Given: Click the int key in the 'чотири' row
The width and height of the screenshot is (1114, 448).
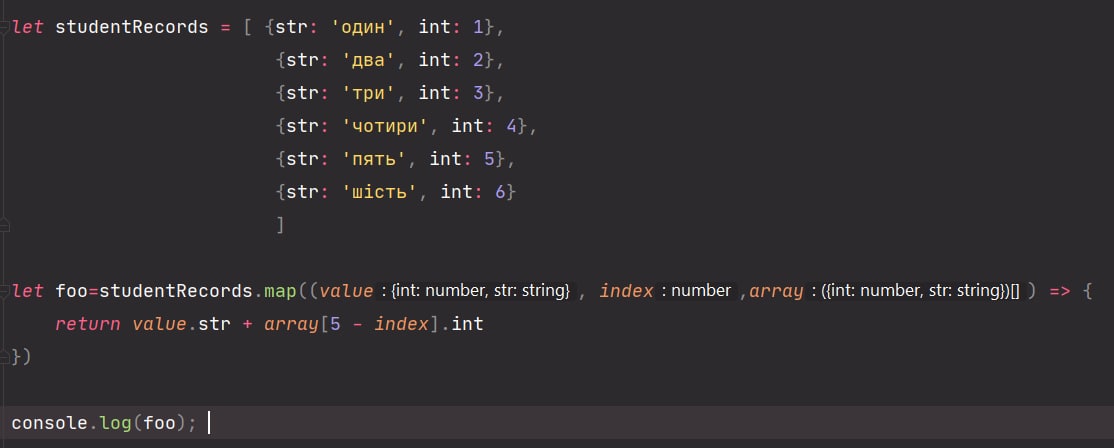Looking at the screenshot, I should (468, 126).
